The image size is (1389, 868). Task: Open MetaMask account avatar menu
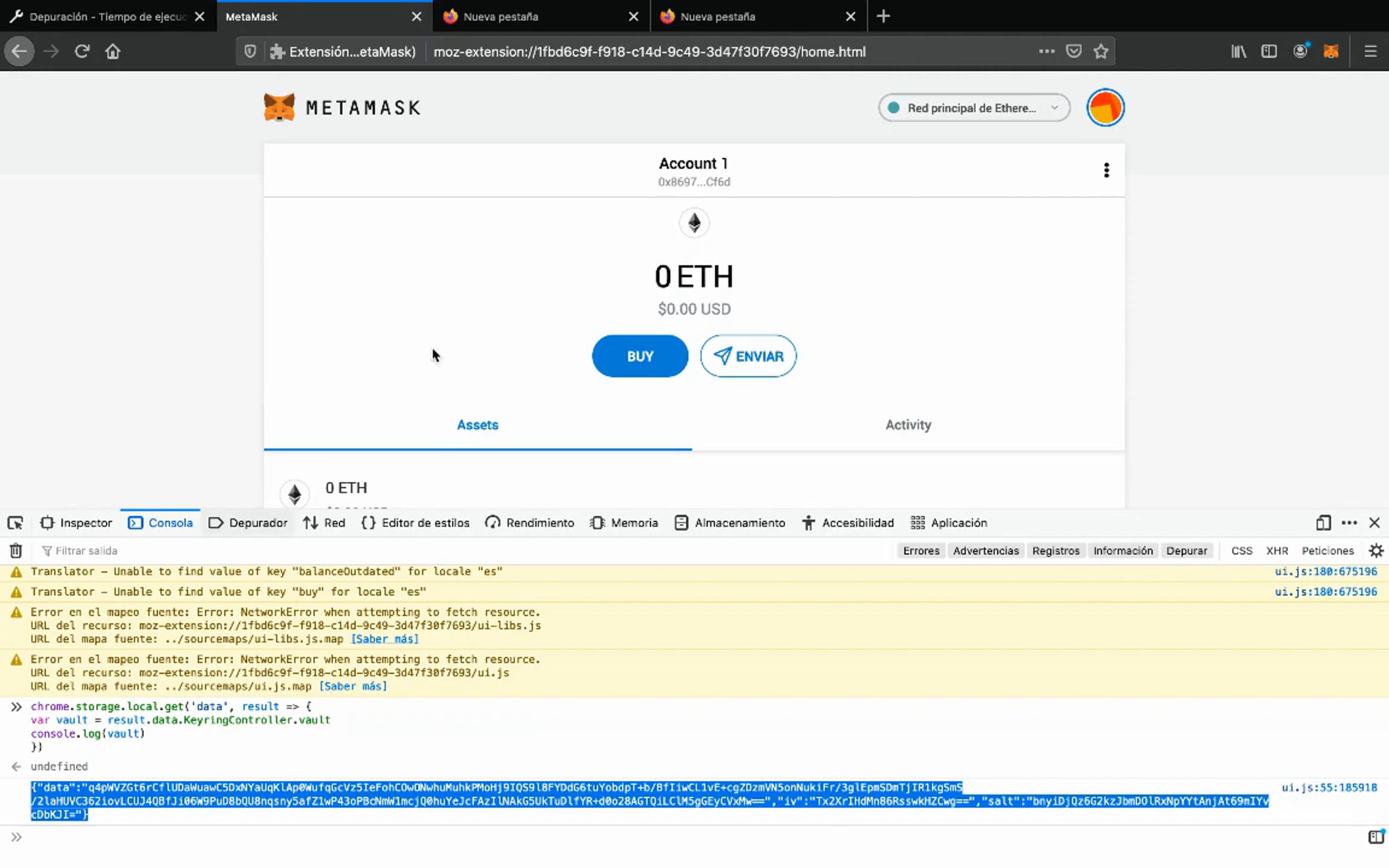coord(1105,108)
